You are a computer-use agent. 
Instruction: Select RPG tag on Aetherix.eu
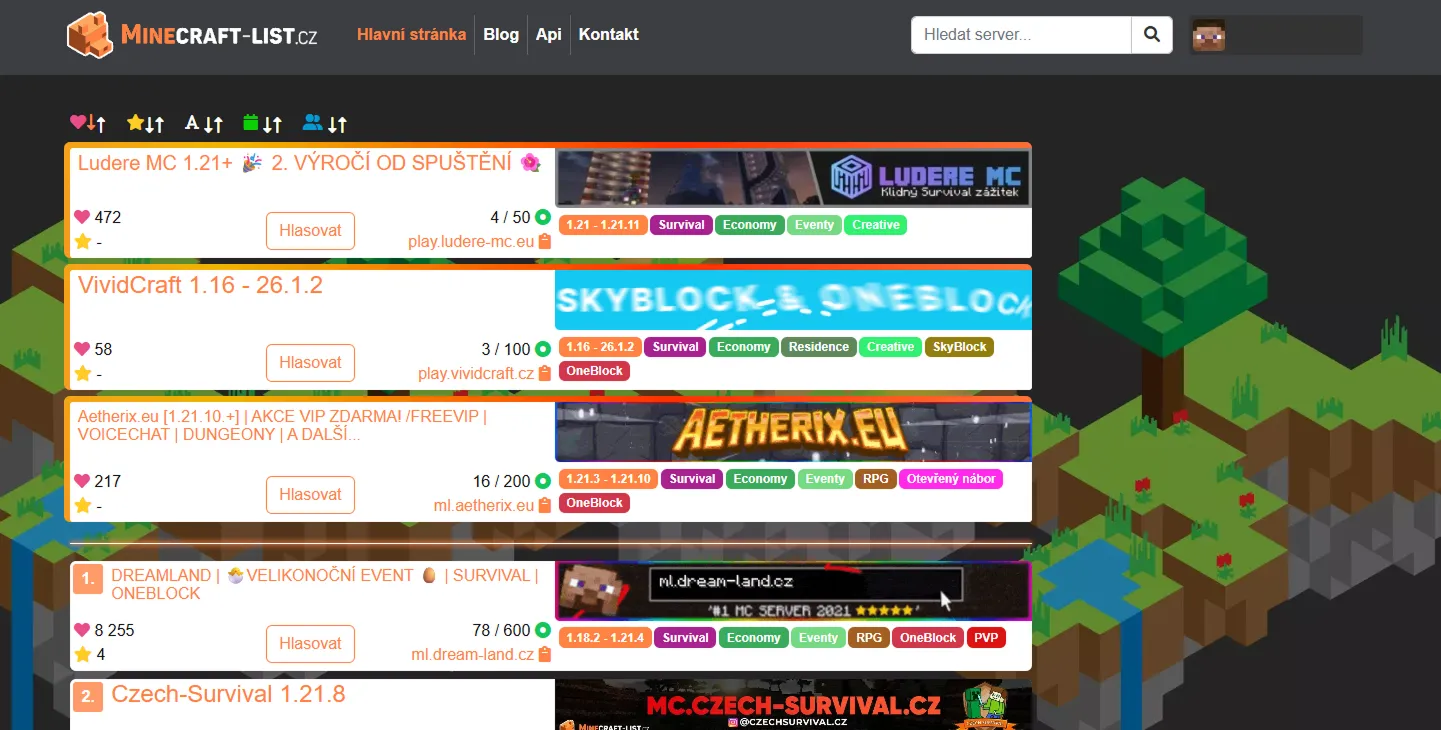tap(876, 479)
